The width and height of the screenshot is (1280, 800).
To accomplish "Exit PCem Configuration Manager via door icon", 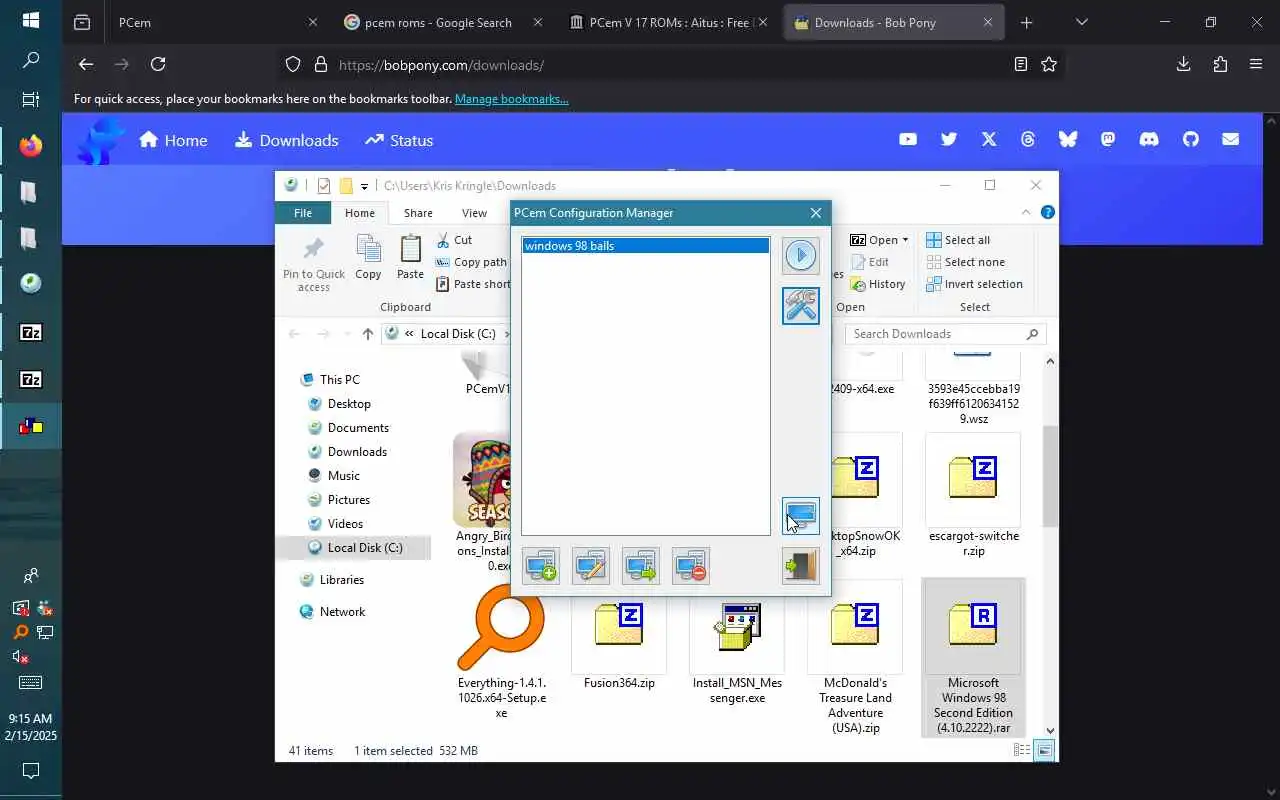I will (x=800, y=566).
